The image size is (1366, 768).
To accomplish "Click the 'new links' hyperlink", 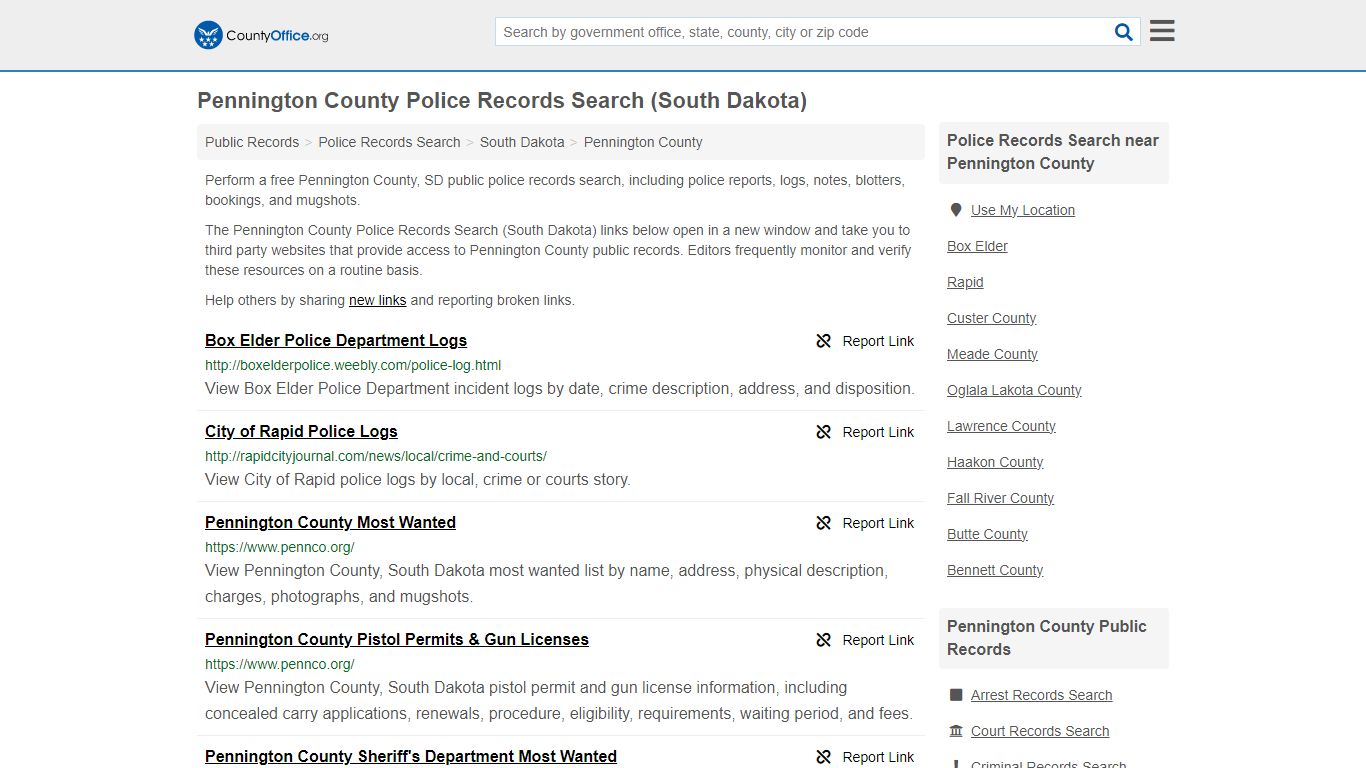I will pos(377,300).
